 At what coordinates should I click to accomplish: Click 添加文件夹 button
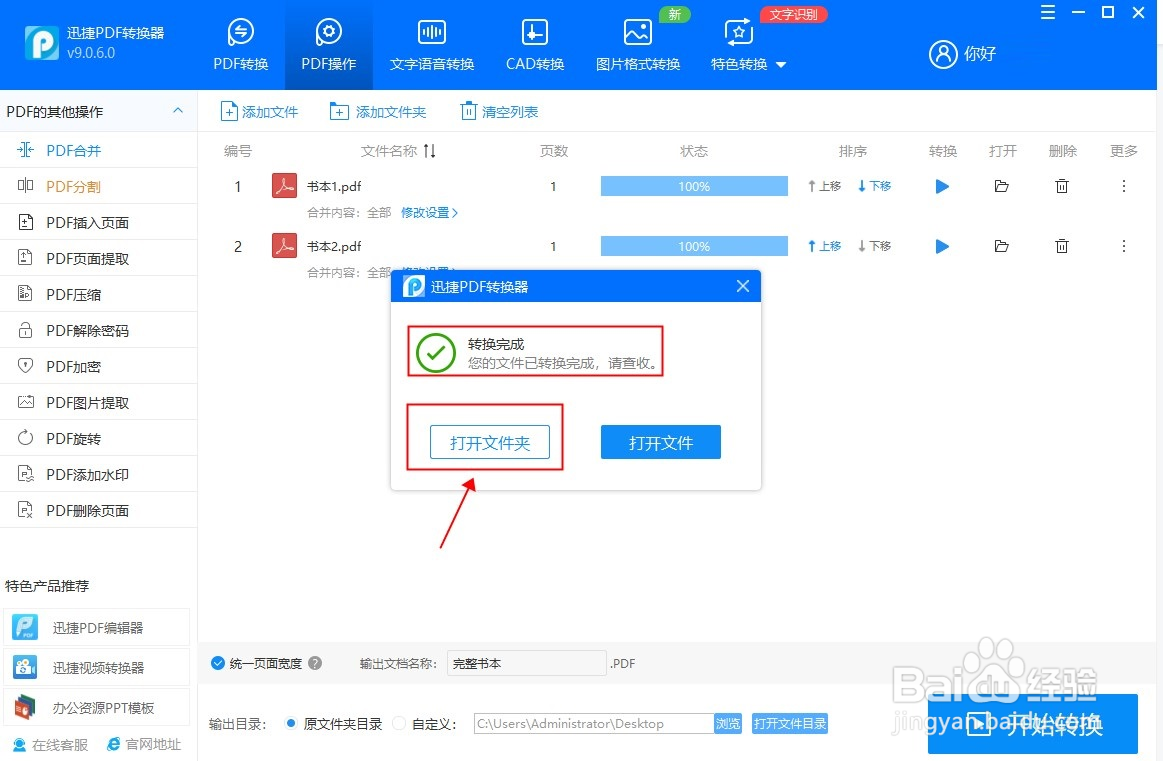coord(378,112)
